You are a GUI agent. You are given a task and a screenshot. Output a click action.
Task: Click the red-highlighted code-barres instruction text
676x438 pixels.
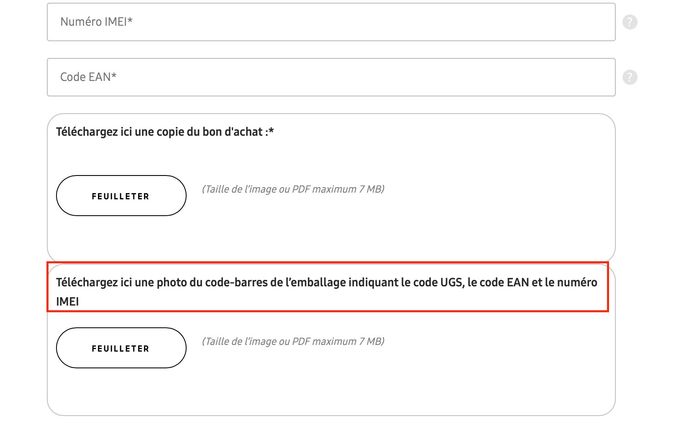click(x=327, y=291)
